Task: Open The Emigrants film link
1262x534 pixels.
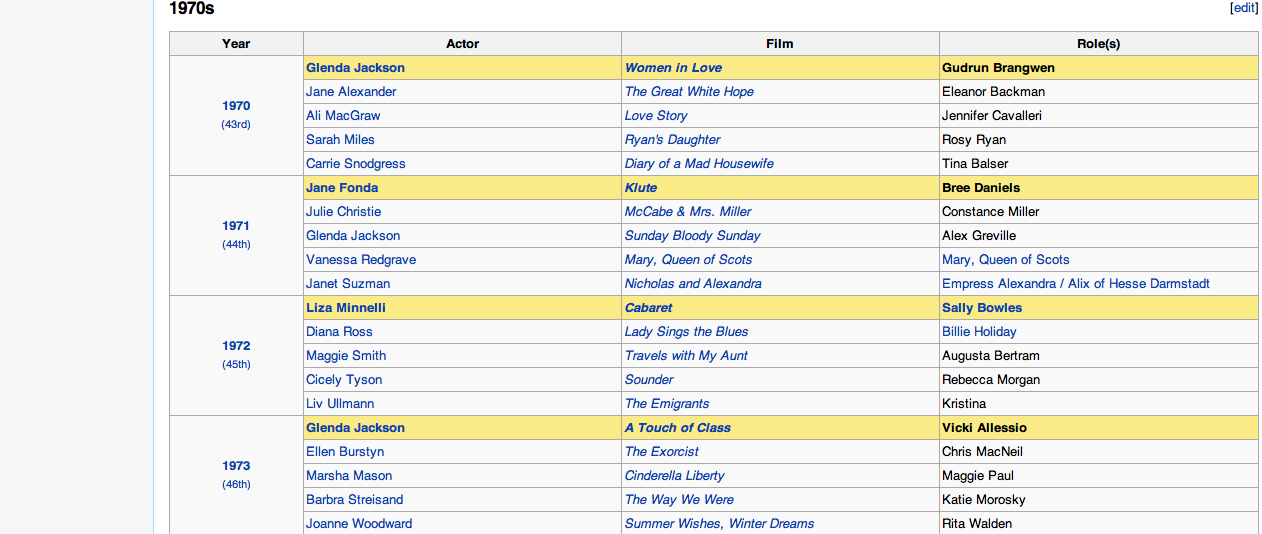Action: [667, 404]
